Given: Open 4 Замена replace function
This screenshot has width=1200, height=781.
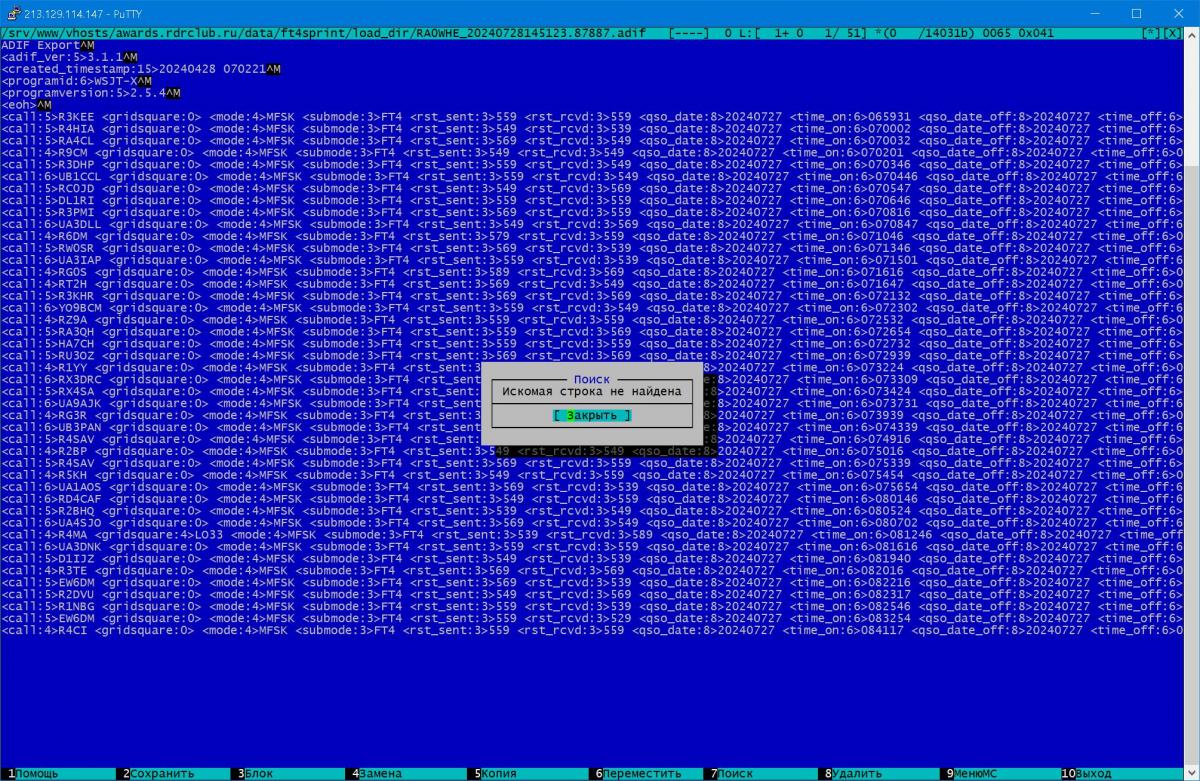Looking at the screenshot, I should coord(380,773).
